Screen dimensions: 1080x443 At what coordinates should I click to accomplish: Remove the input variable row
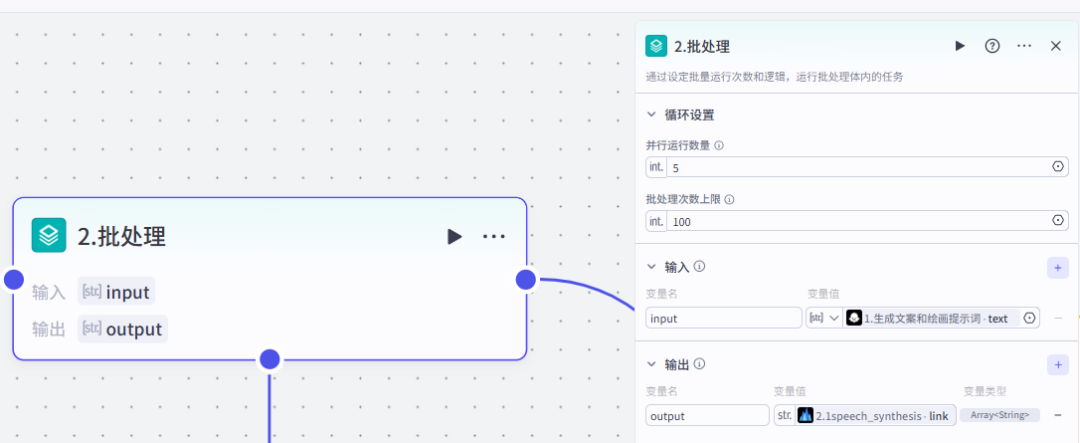tap(1058, 318)
